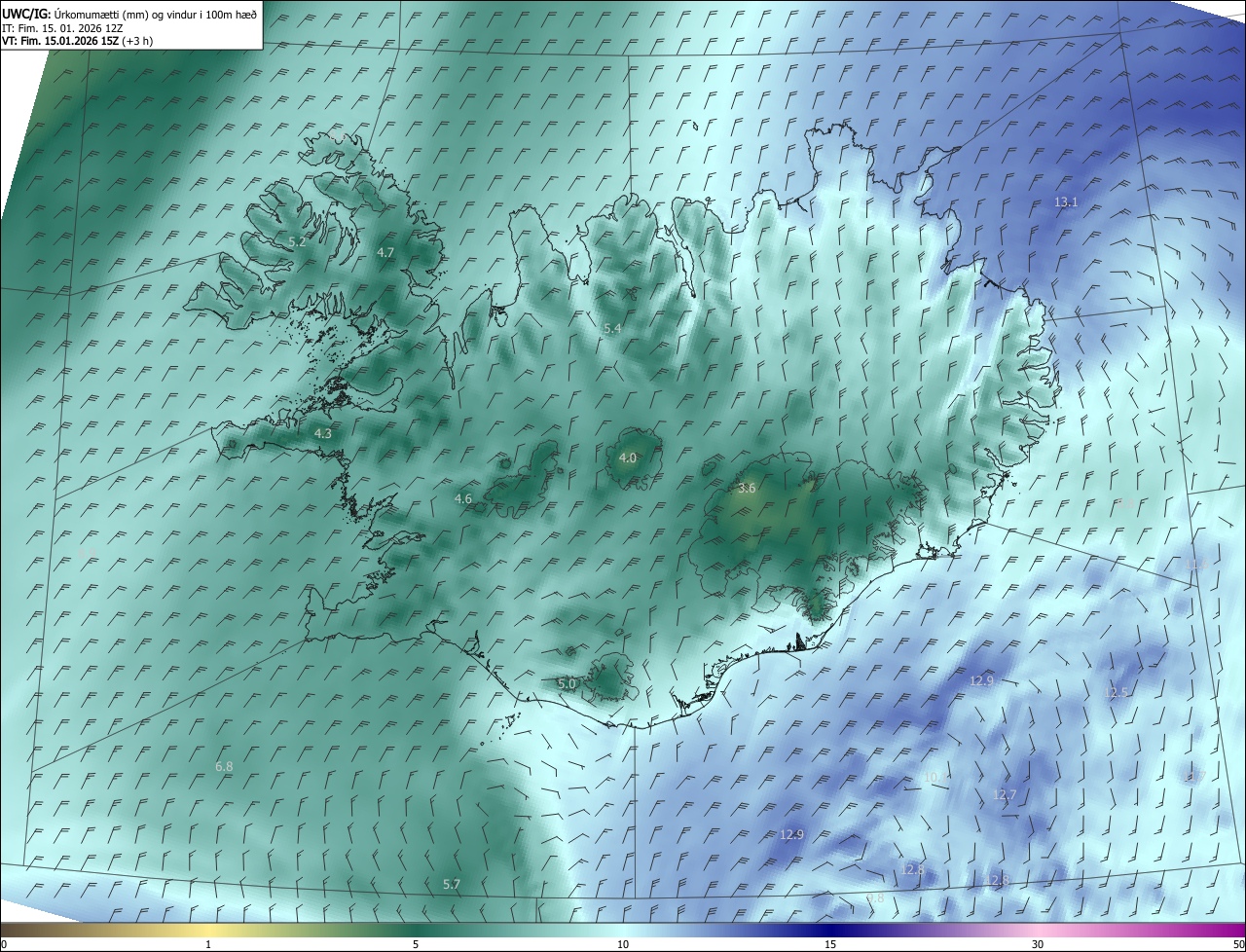Select the 5.0 value label
1246x952 pixels.
click(567, 684)
